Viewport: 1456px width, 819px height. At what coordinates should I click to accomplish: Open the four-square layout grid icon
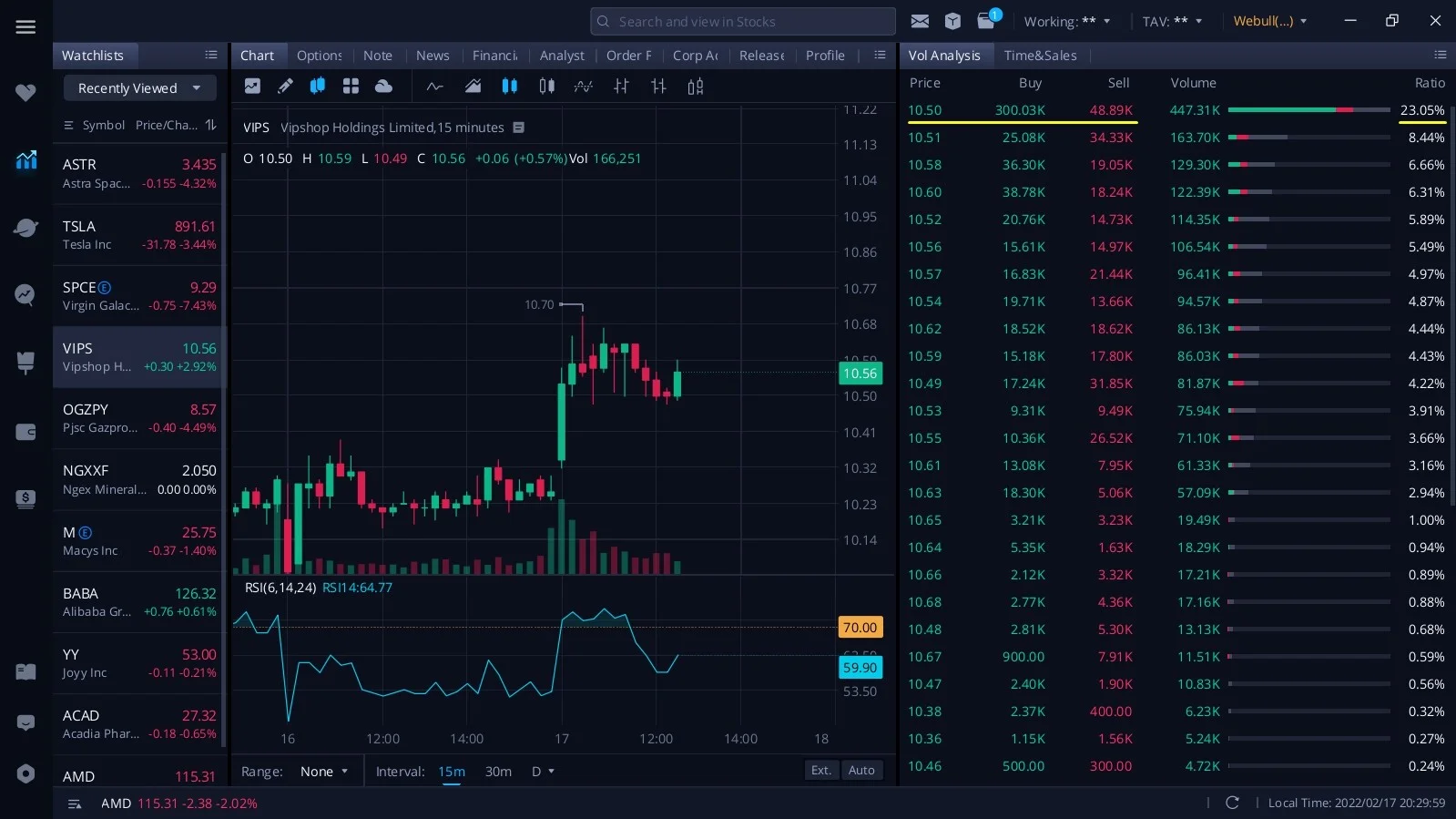(351, 86)
